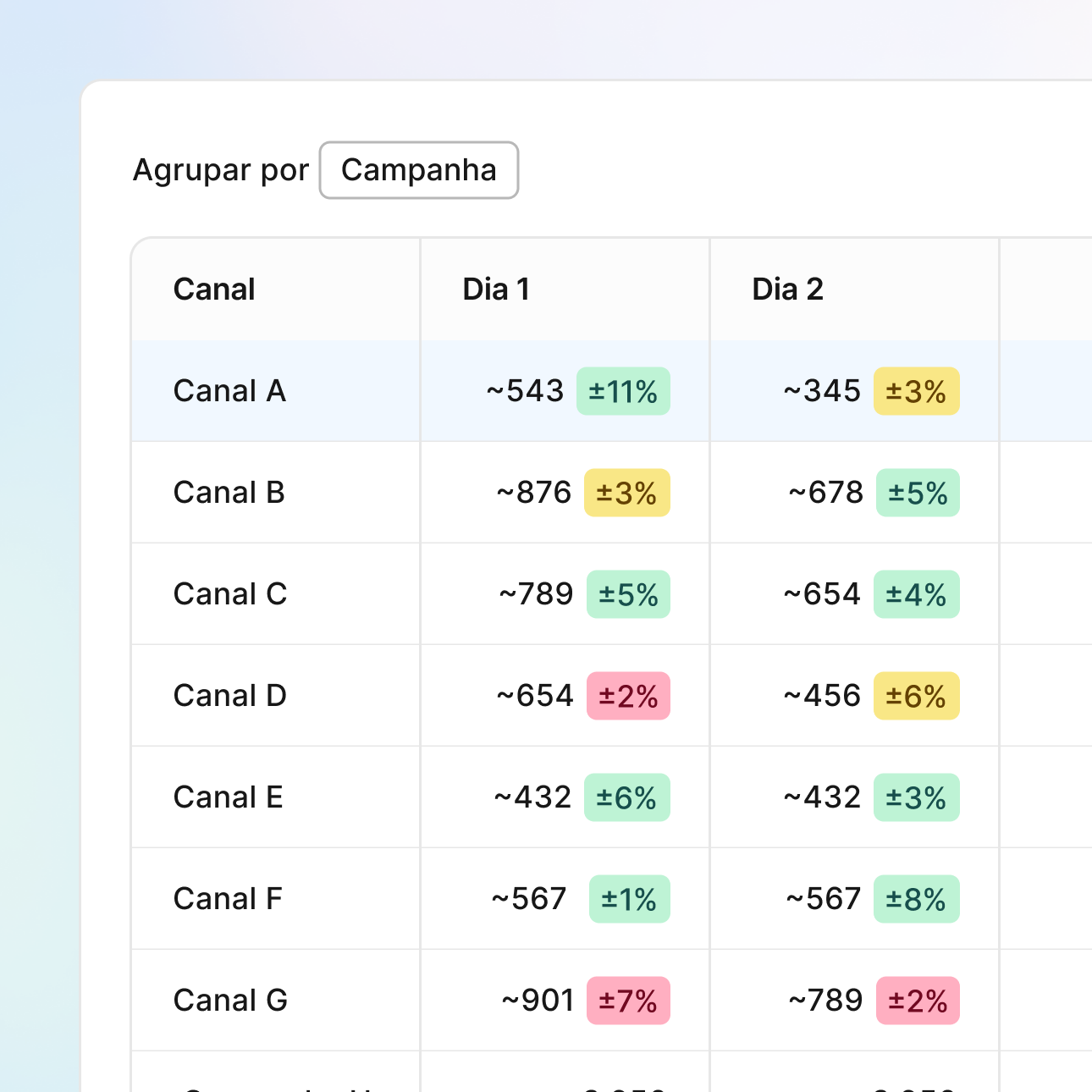Select the Canal B row label
Screen dimensions: 1092x1092
point(229,493)
